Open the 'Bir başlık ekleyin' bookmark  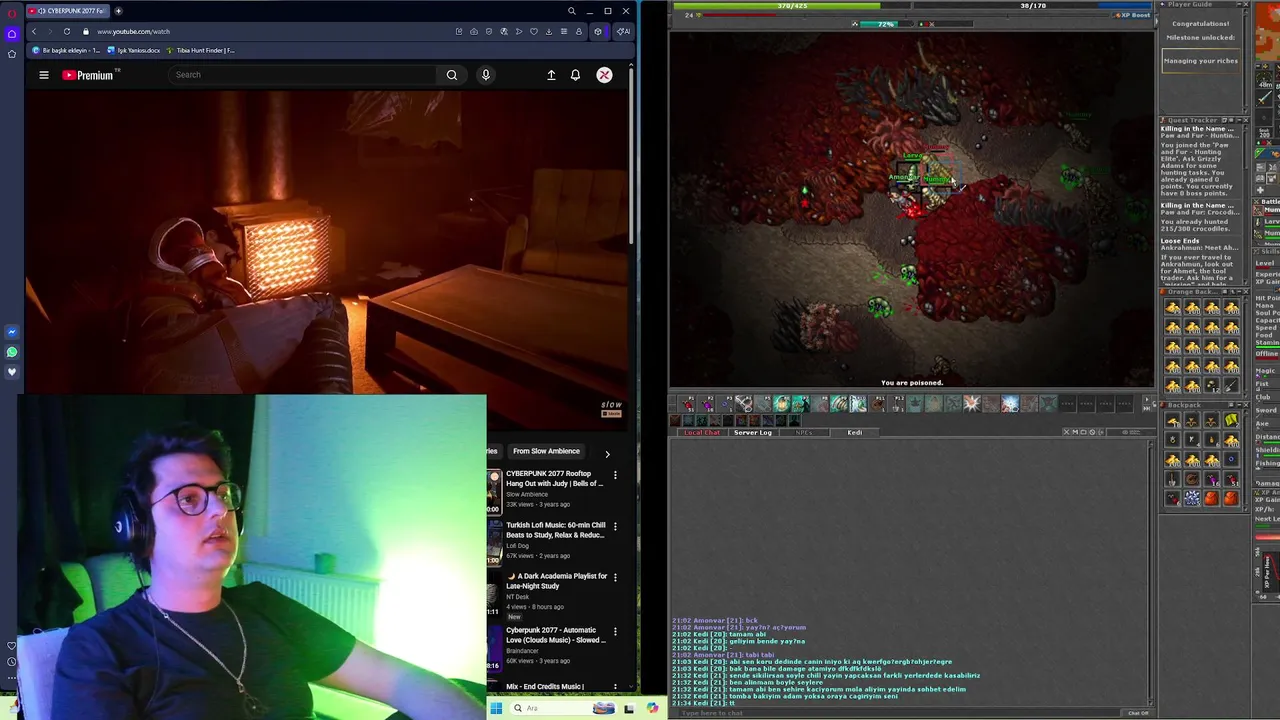67,50
